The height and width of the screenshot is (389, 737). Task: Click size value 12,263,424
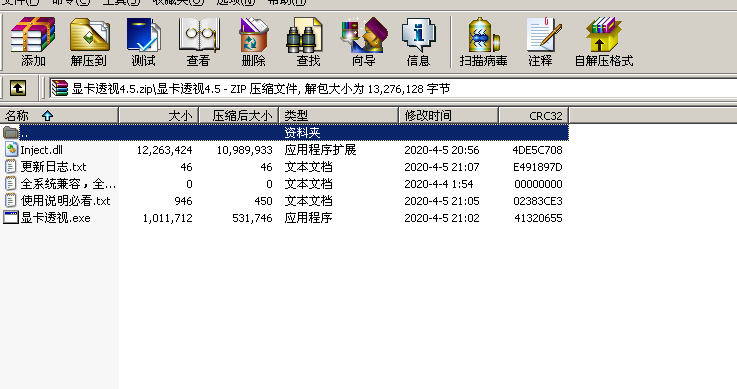click(165, 150)
